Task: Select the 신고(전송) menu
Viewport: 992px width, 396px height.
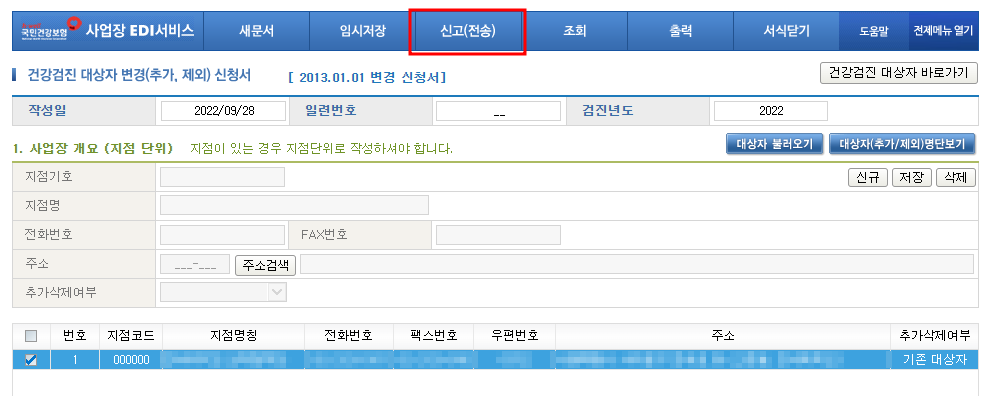Action: coord(468,31)
